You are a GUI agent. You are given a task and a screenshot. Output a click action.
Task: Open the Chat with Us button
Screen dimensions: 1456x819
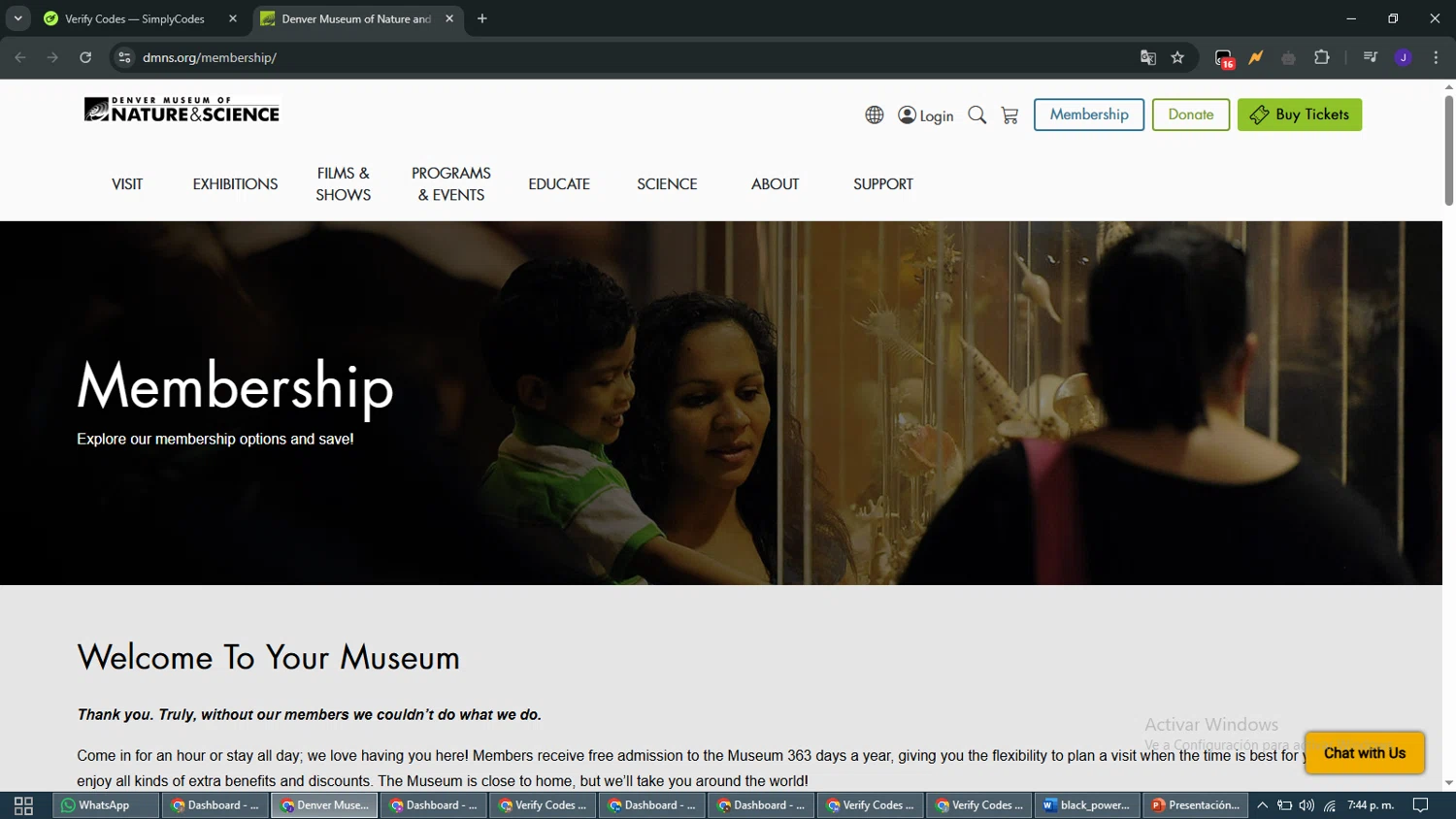click(x=1365, y=753)
